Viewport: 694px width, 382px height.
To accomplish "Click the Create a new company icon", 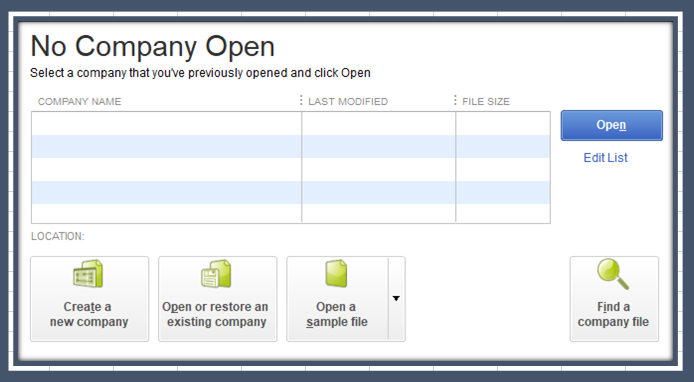I will (88, 274).
